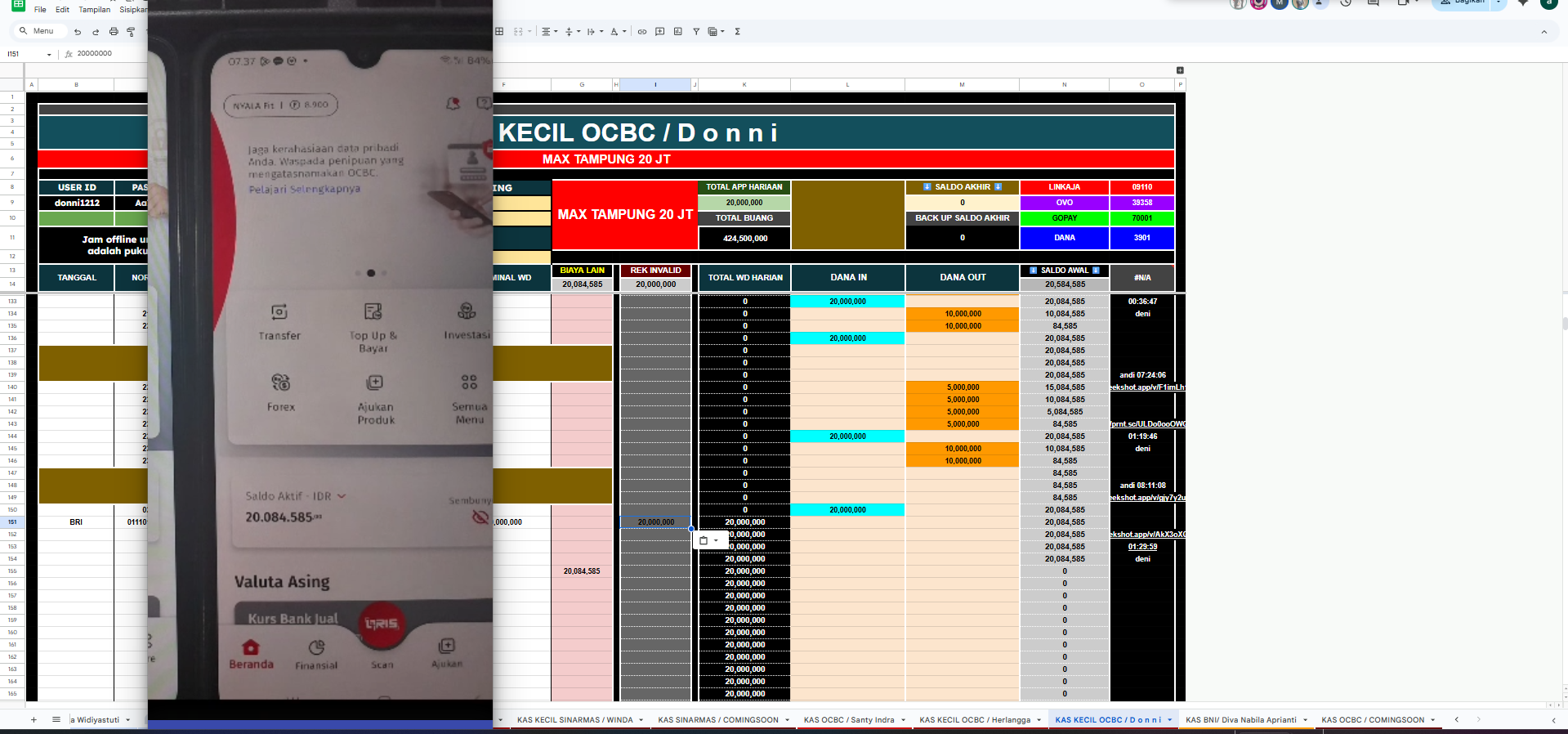Open the Google Sheets home icon
1568x734 pixels.
click(18, 4)
